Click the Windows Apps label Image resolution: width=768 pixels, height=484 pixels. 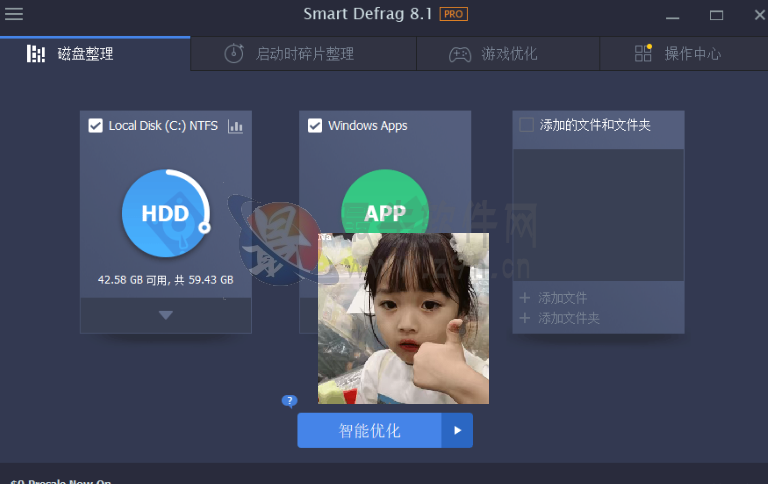coord(368,126)
